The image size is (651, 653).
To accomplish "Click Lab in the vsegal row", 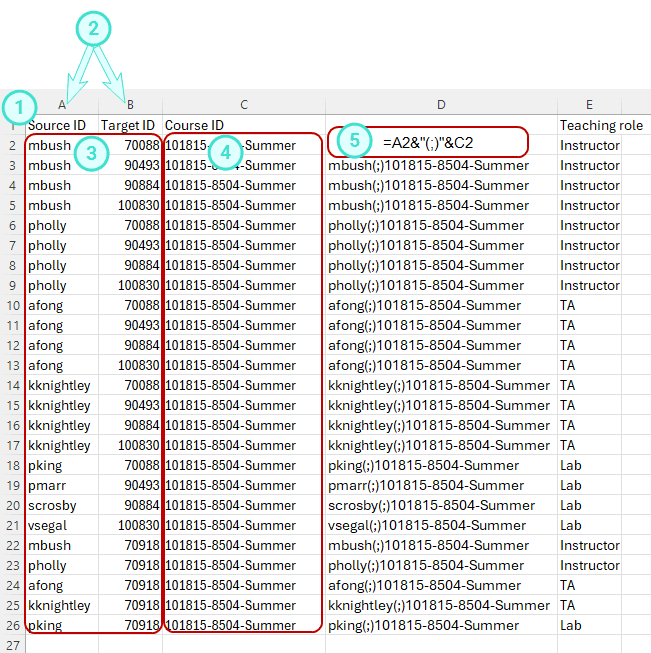I will 589,525.
